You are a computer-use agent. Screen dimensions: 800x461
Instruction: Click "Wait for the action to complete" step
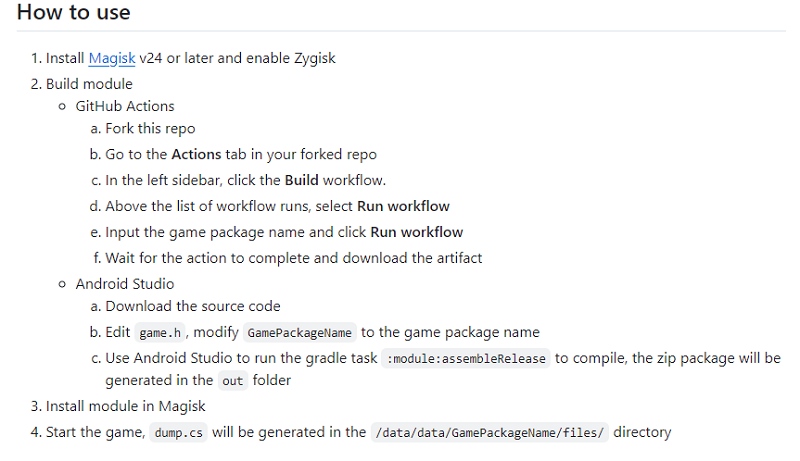click(x=293, y=258)
